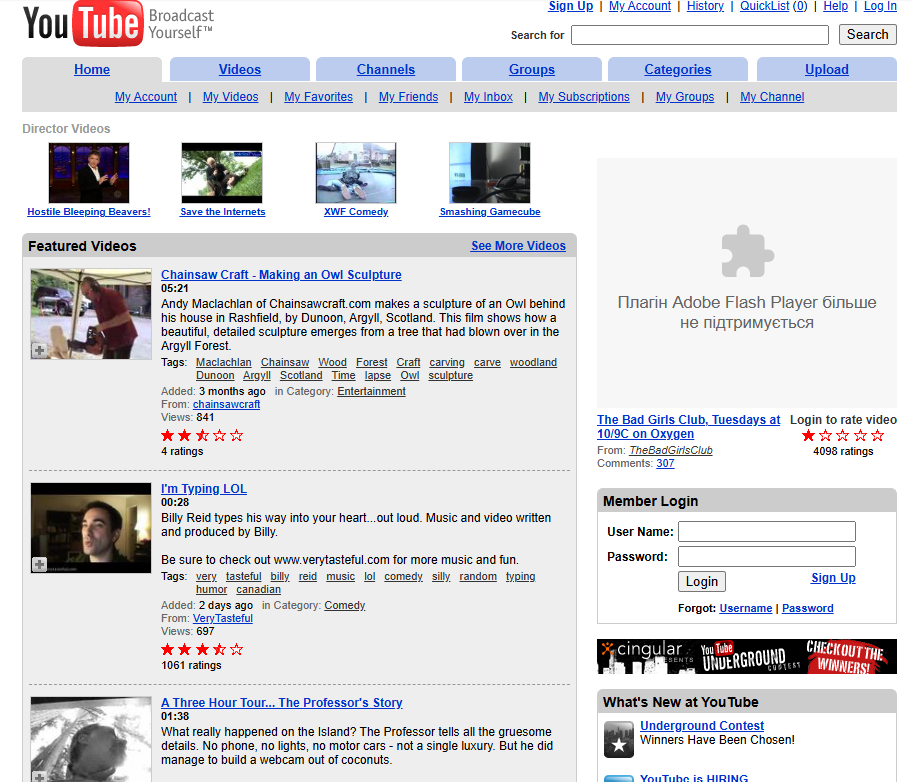Switch to the Videos tab
The image size is (912, 782).
(240, 70)
